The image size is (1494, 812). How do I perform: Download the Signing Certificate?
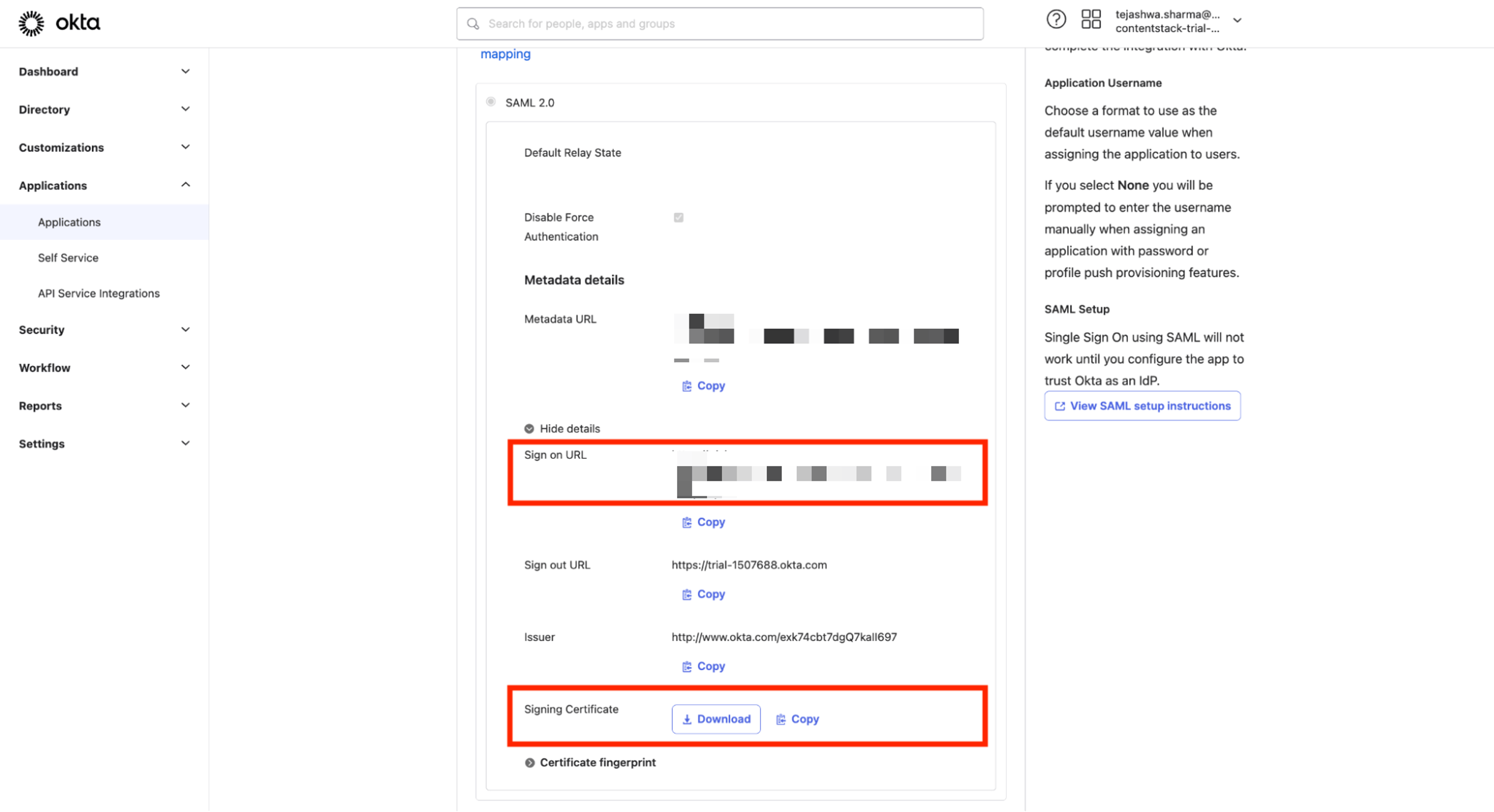(x=716, y=719)
